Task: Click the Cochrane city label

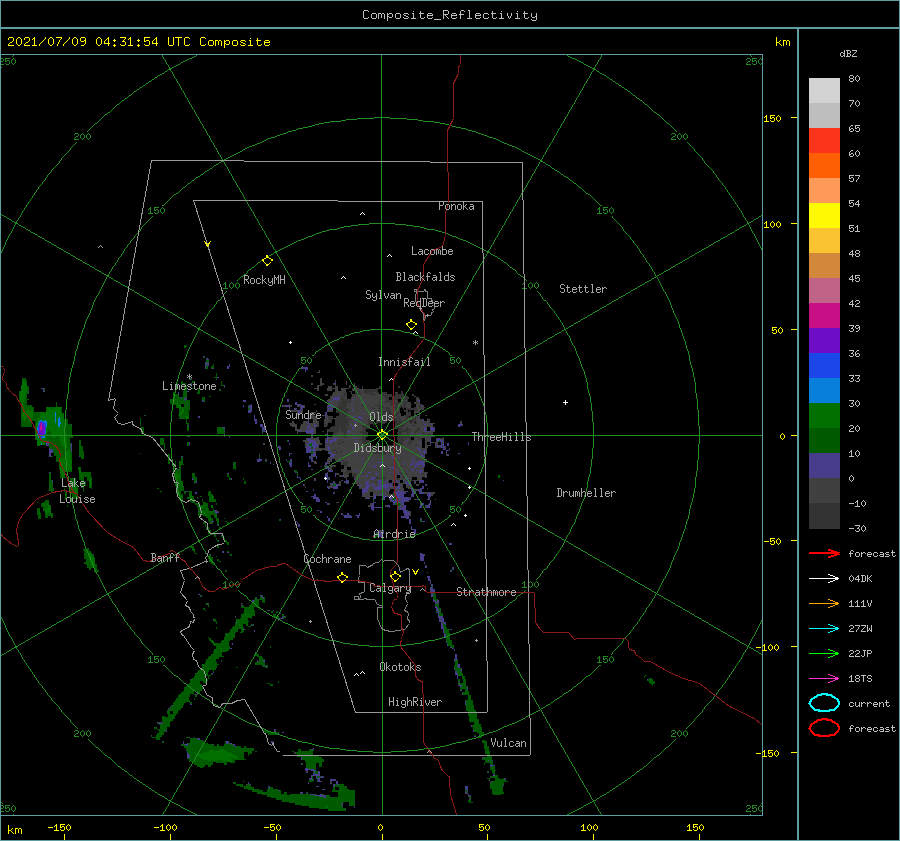Action: pyautogui.click(x=327, y=559)
